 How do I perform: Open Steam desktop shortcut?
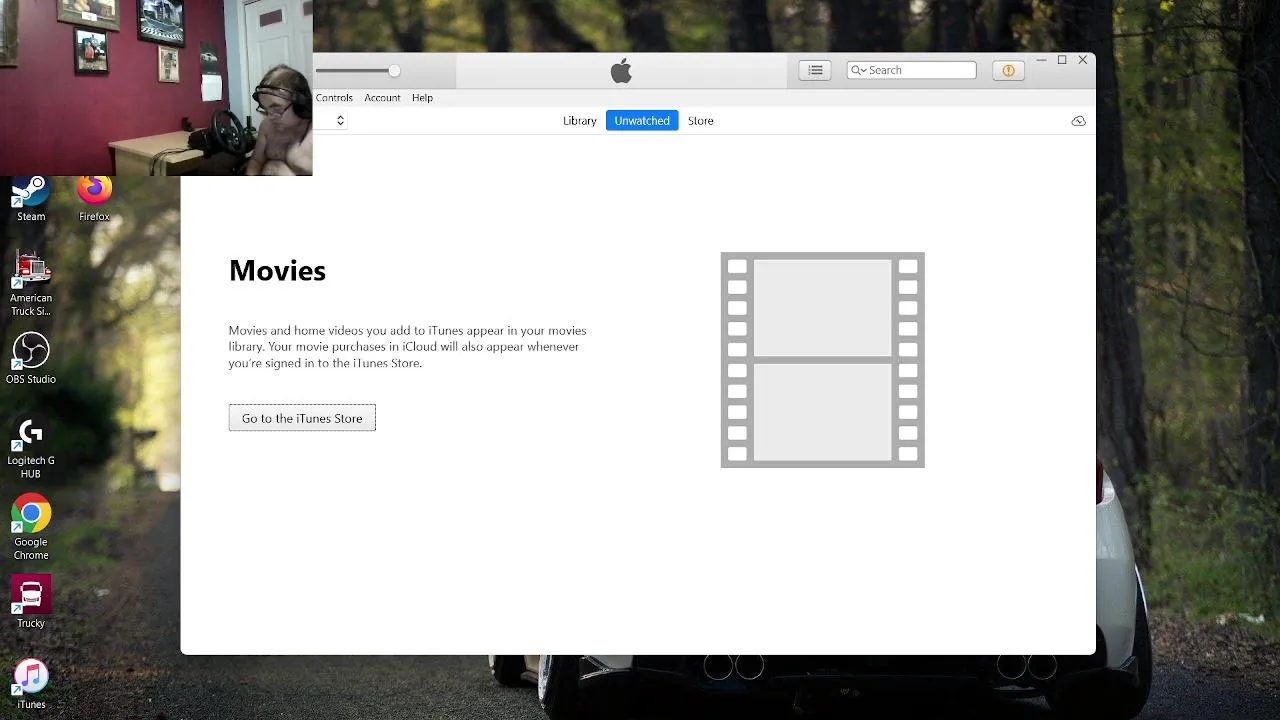pos(31,199)
